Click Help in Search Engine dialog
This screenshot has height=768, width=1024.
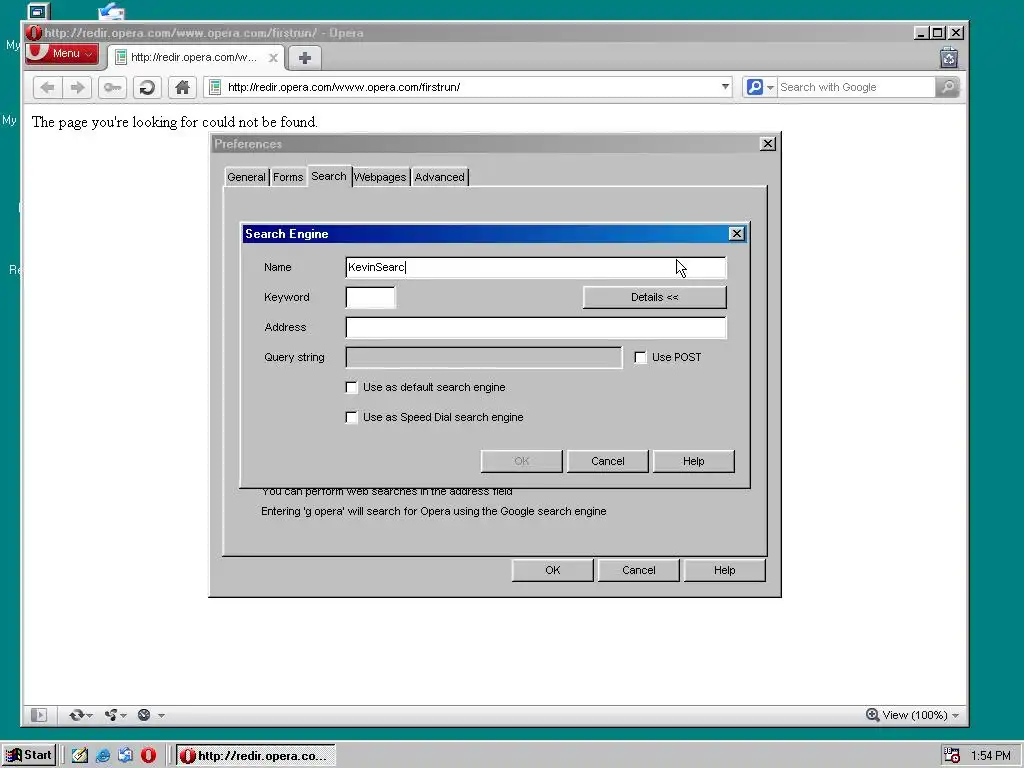[694, 461]
